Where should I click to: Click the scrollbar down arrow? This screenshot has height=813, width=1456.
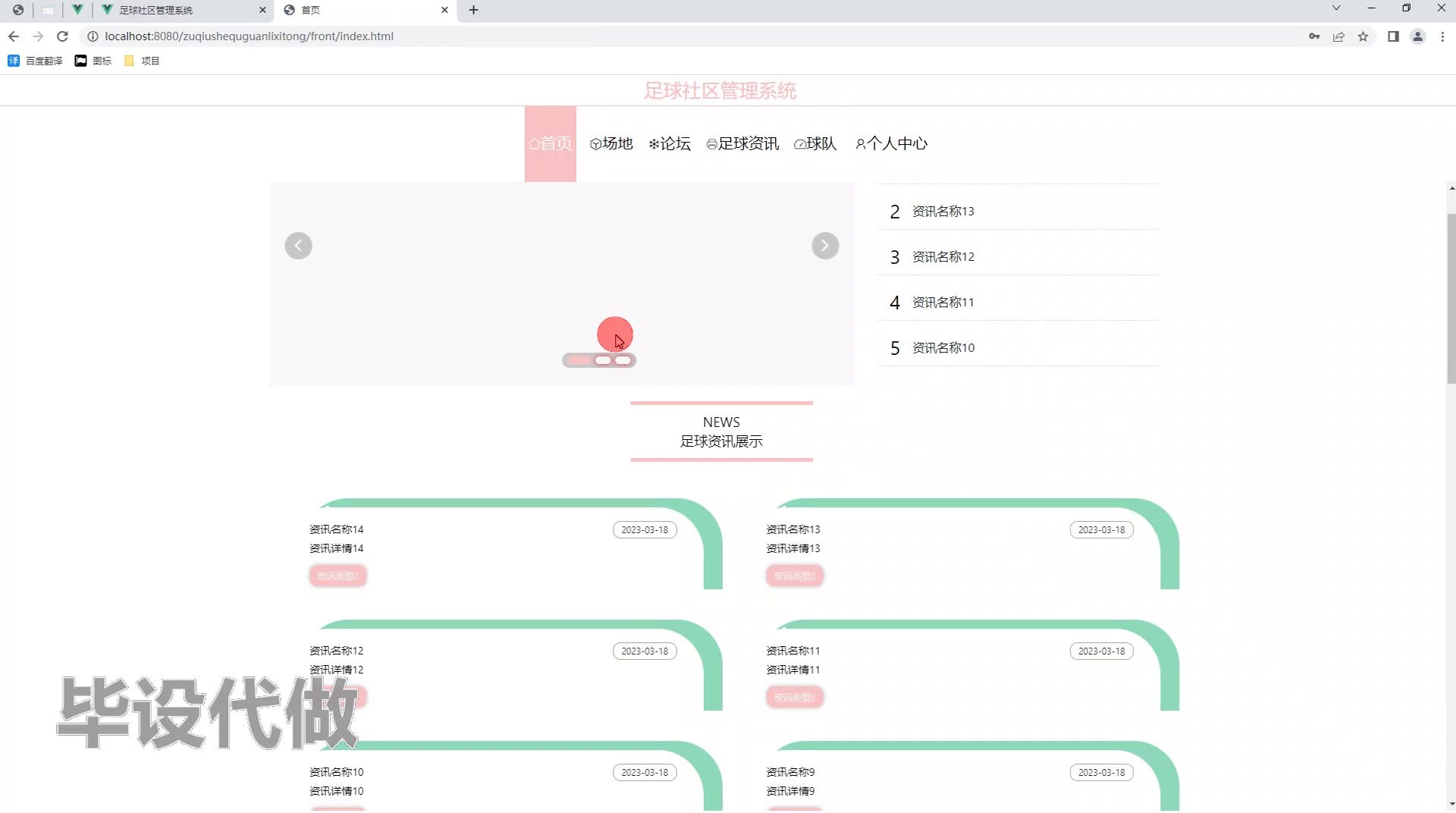coord(1451,804)
